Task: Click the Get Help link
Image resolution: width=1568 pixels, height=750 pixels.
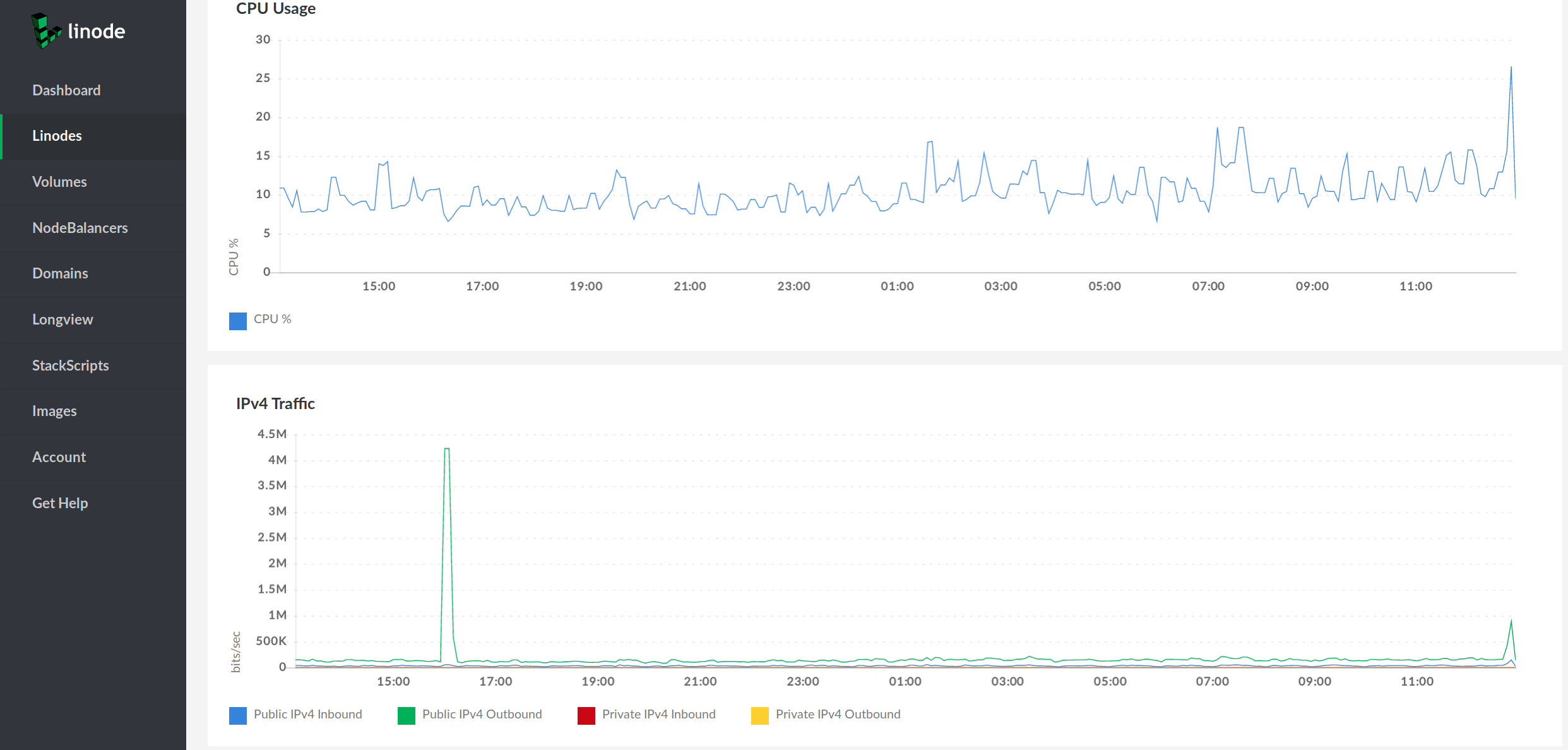Action: point(60,503)
